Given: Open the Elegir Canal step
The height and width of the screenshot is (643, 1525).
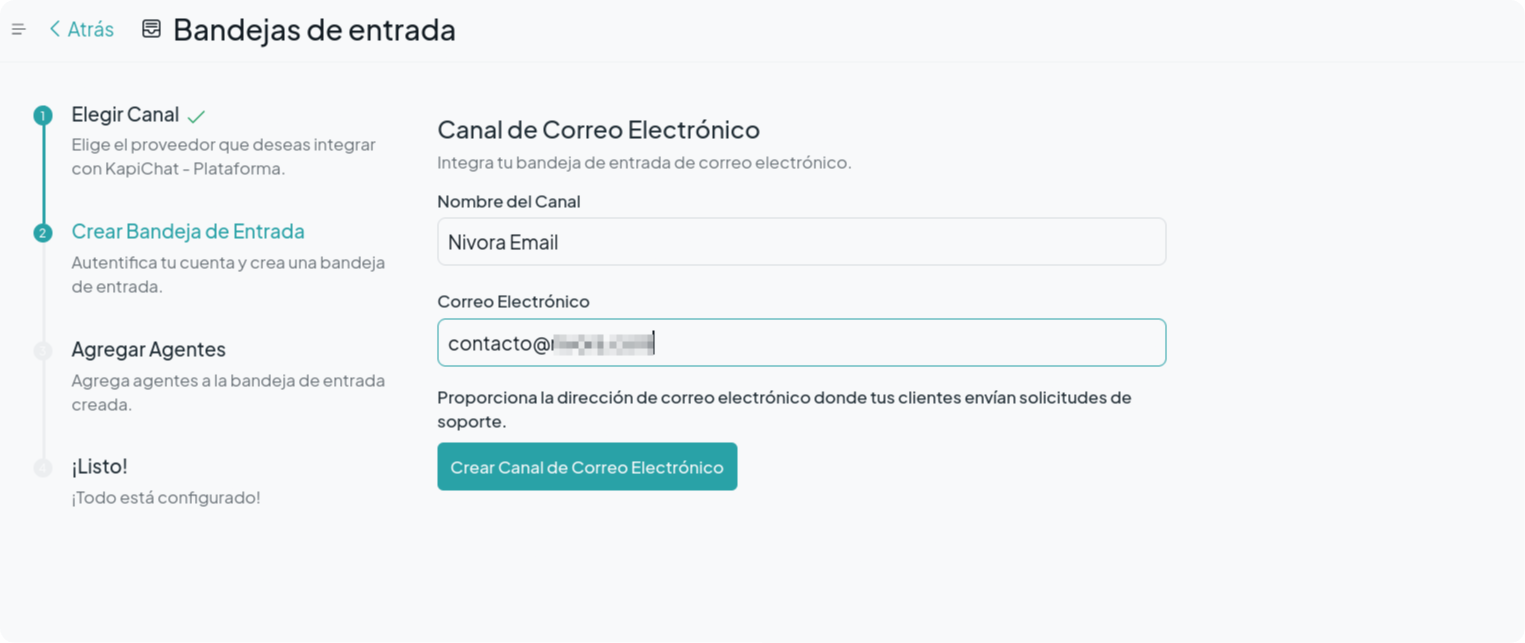Looking at the screenshot, I should coord(125,115).
